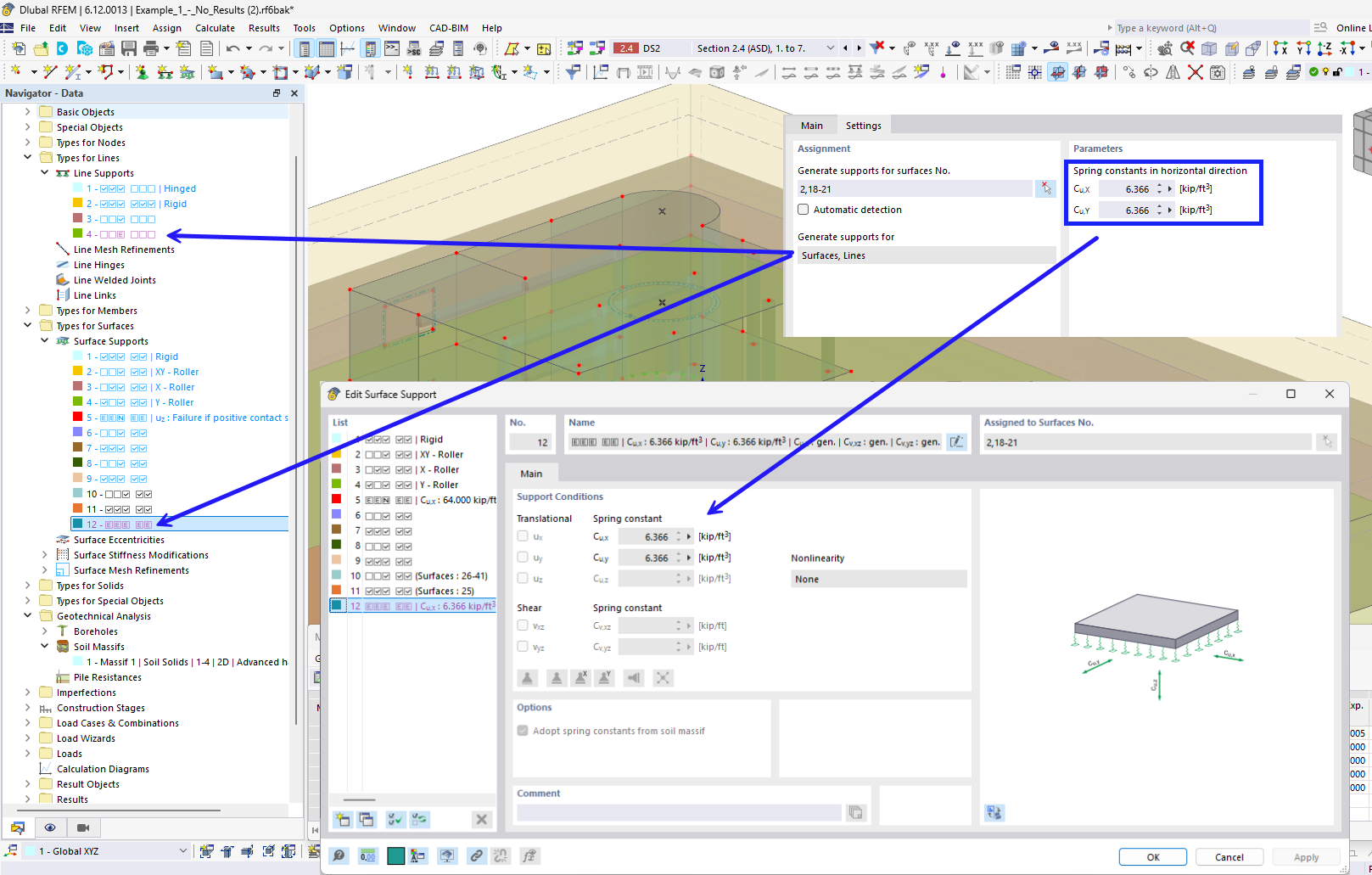Open the Section 2.4 (ASD) dropdown
This screenshot has width=1372, height=875.
coord(832,48)
